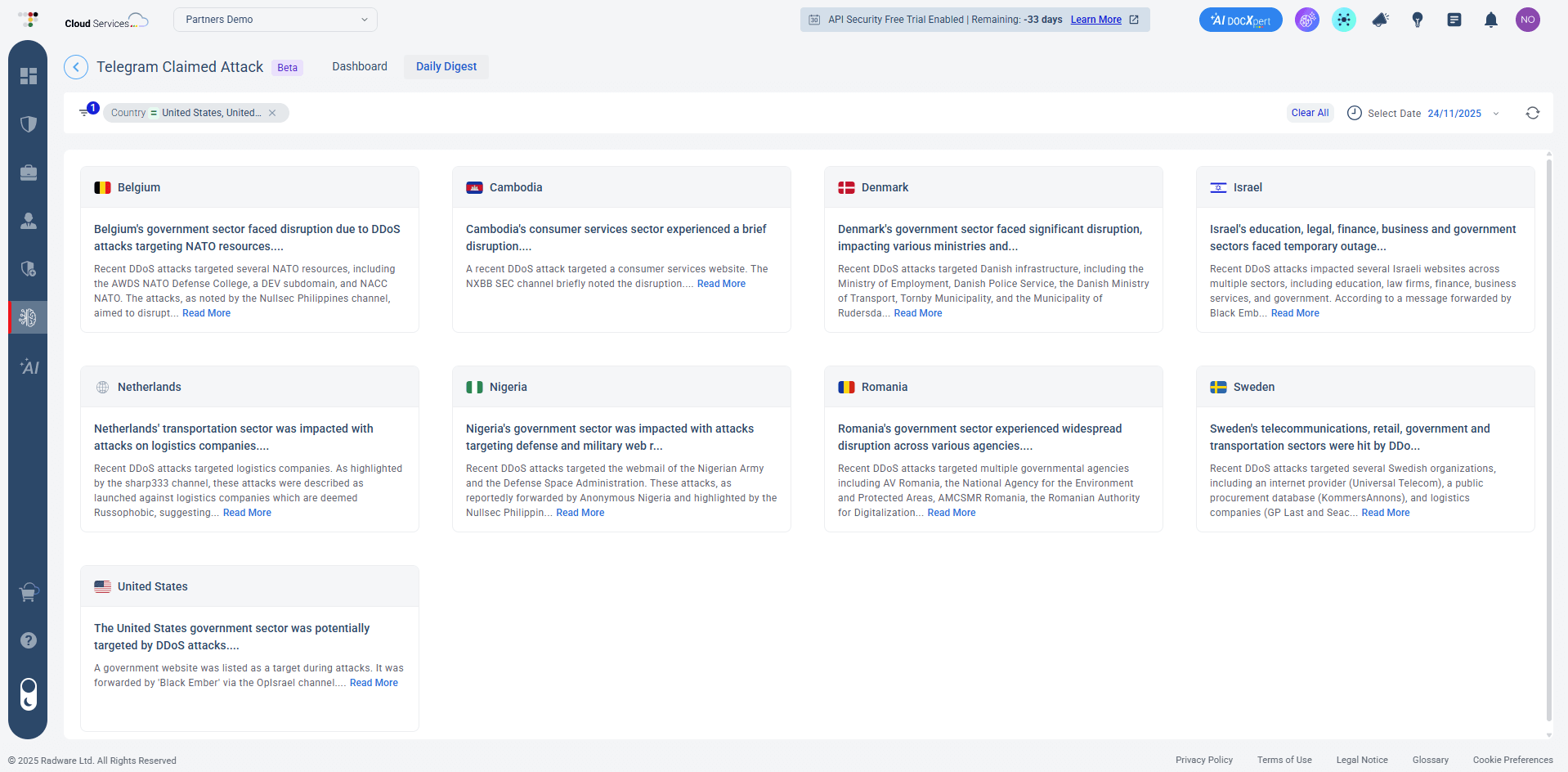Click the notifications bell icon
The height and width of the screenshot is (772, 1568).
(1490, 20)
